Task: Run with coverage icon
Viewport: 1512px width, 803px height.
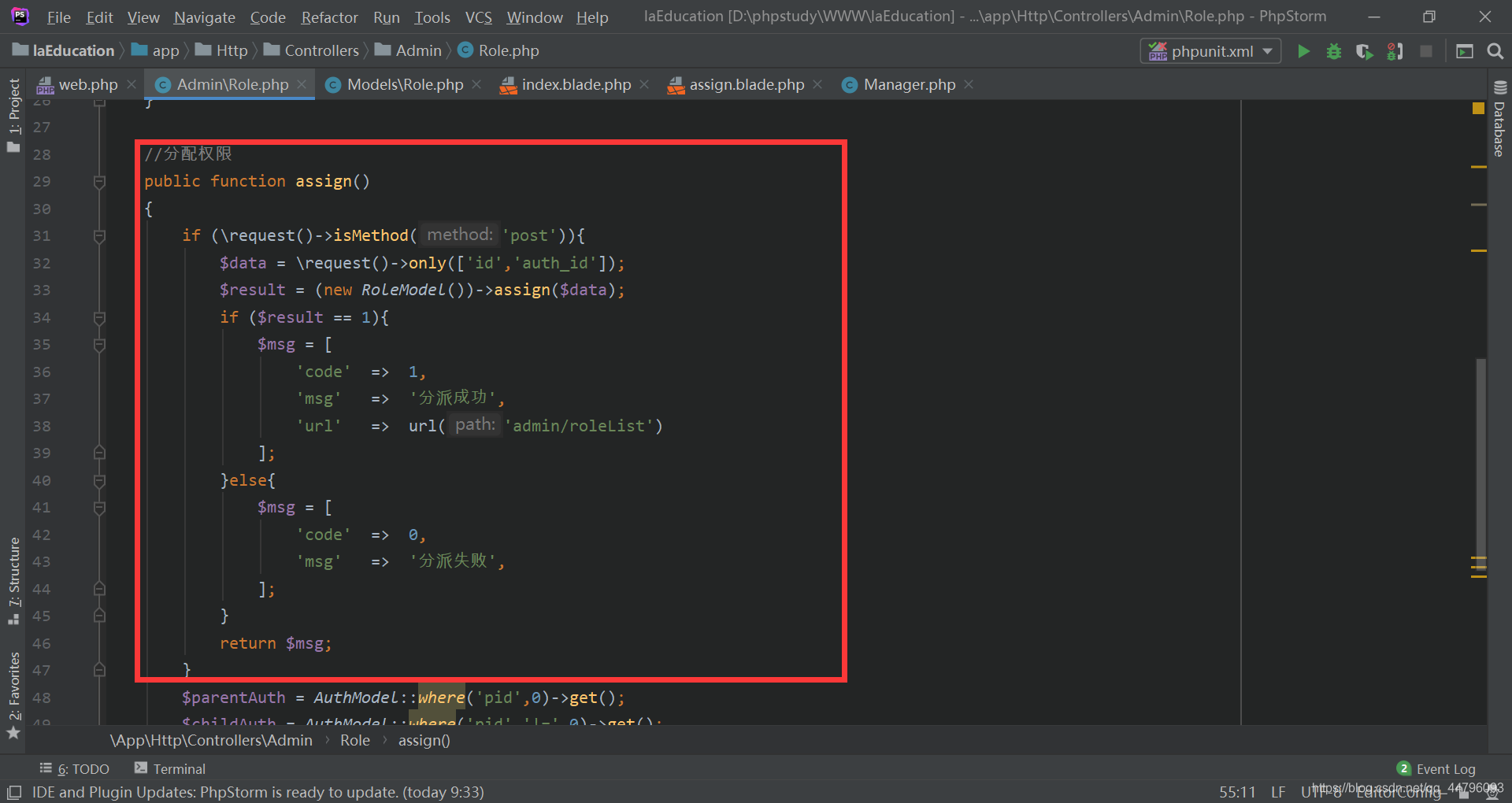Action: pos(1364,51)
